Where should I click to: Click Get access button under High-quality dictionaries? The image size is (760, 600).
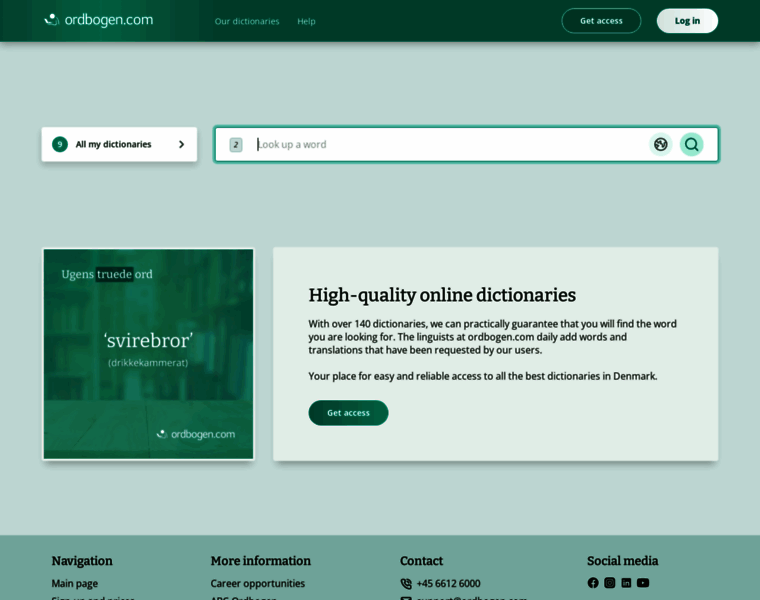point(348,413)
